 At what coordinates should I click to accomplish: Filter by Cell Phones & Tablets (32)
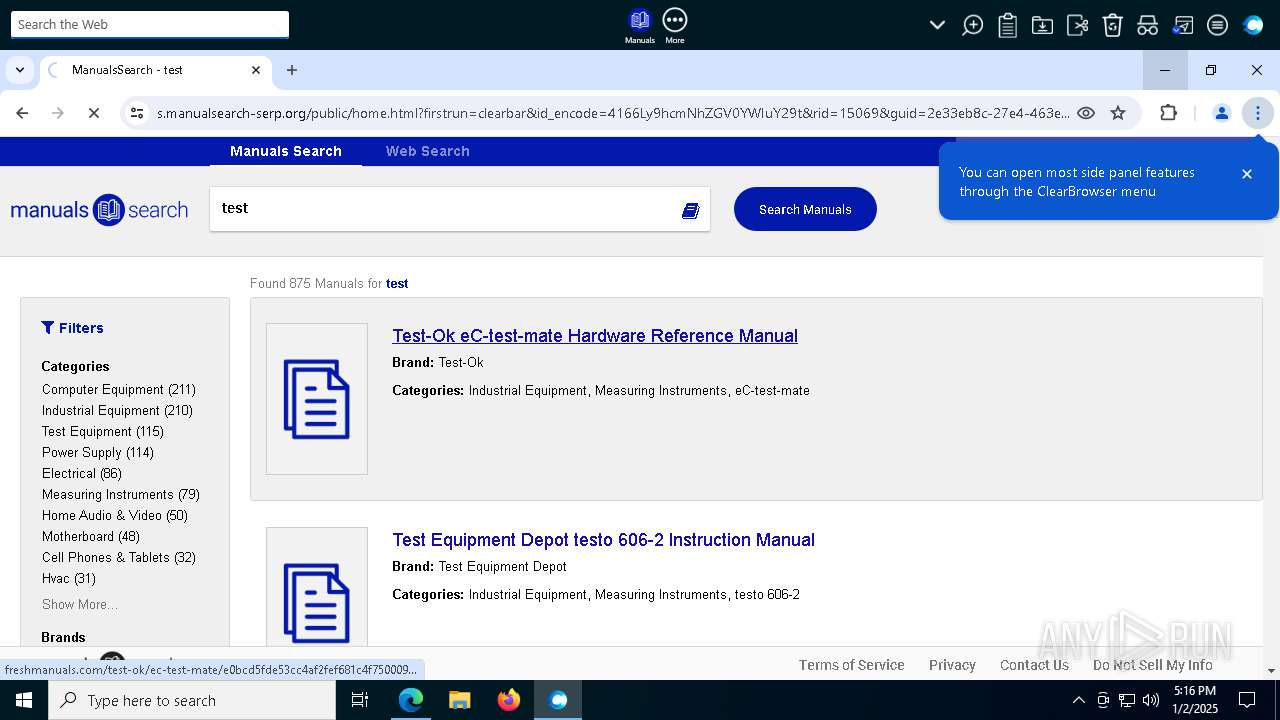[x=119, y=557]
